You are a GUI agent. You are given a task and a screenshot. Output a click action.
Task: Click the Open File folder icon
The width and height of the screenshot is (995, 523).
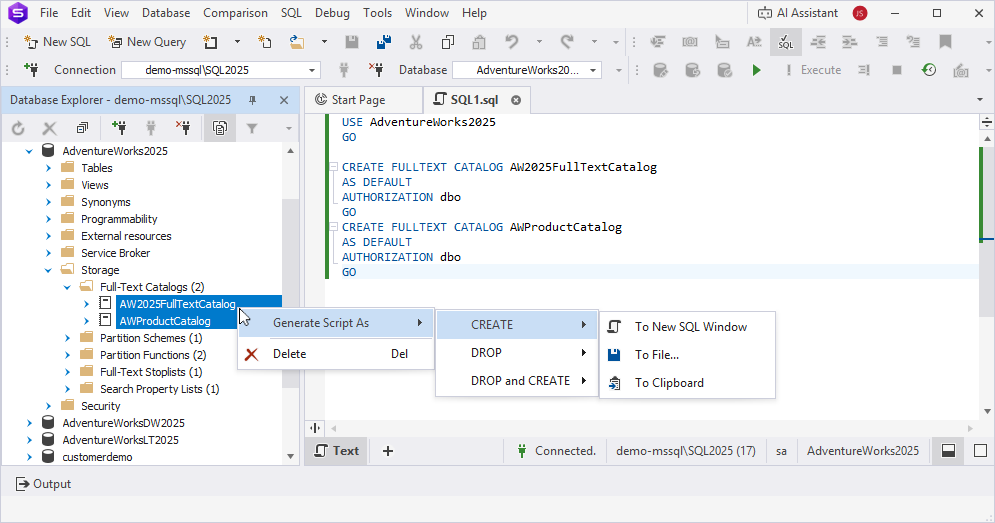(x=297, y=42)
